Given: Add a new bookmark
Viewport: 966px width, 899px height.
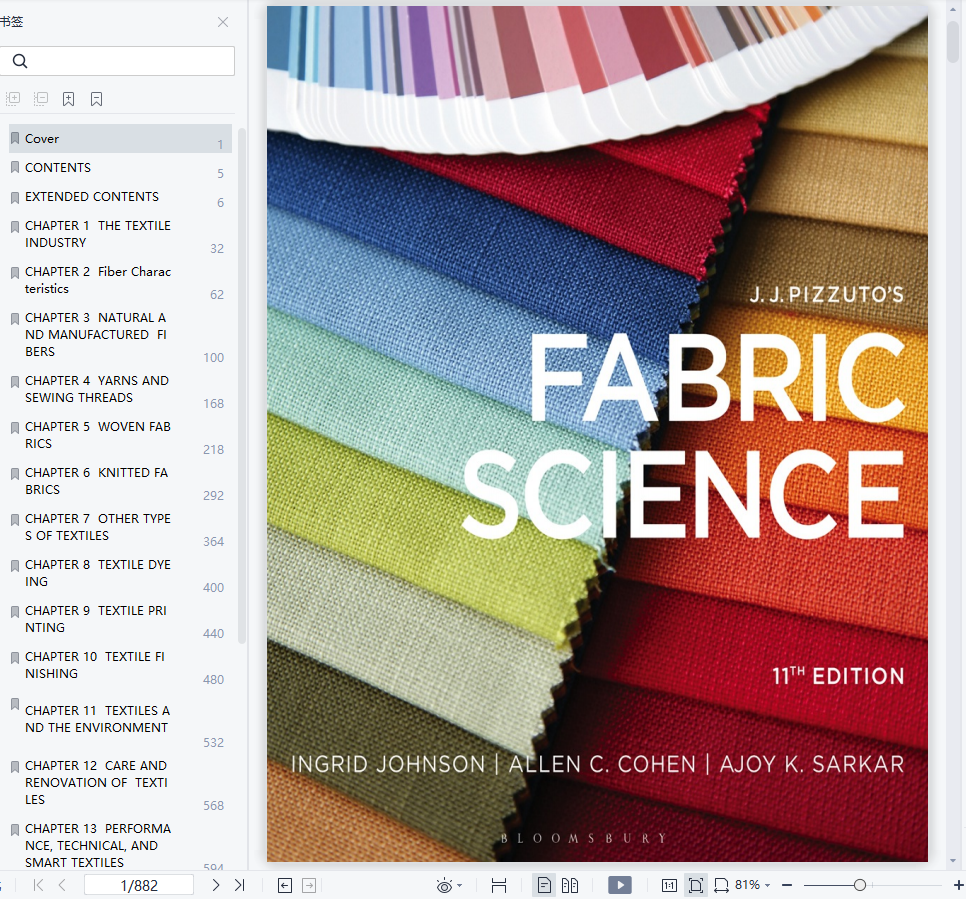Looking at the screenshot, I should [68, 99].
